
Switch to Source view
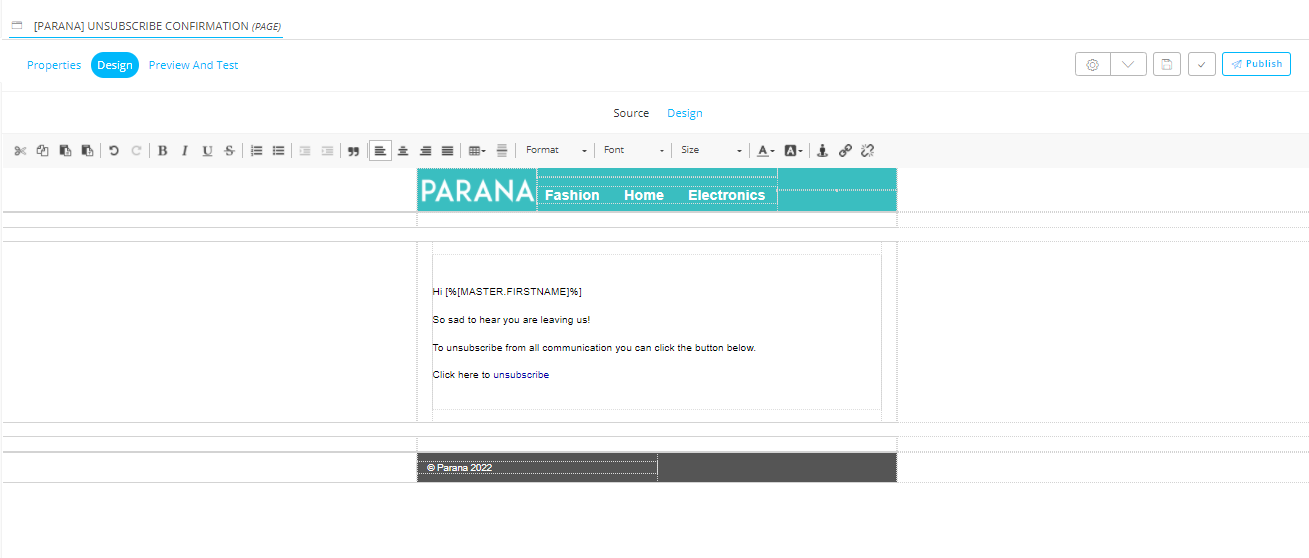(631, 113)
